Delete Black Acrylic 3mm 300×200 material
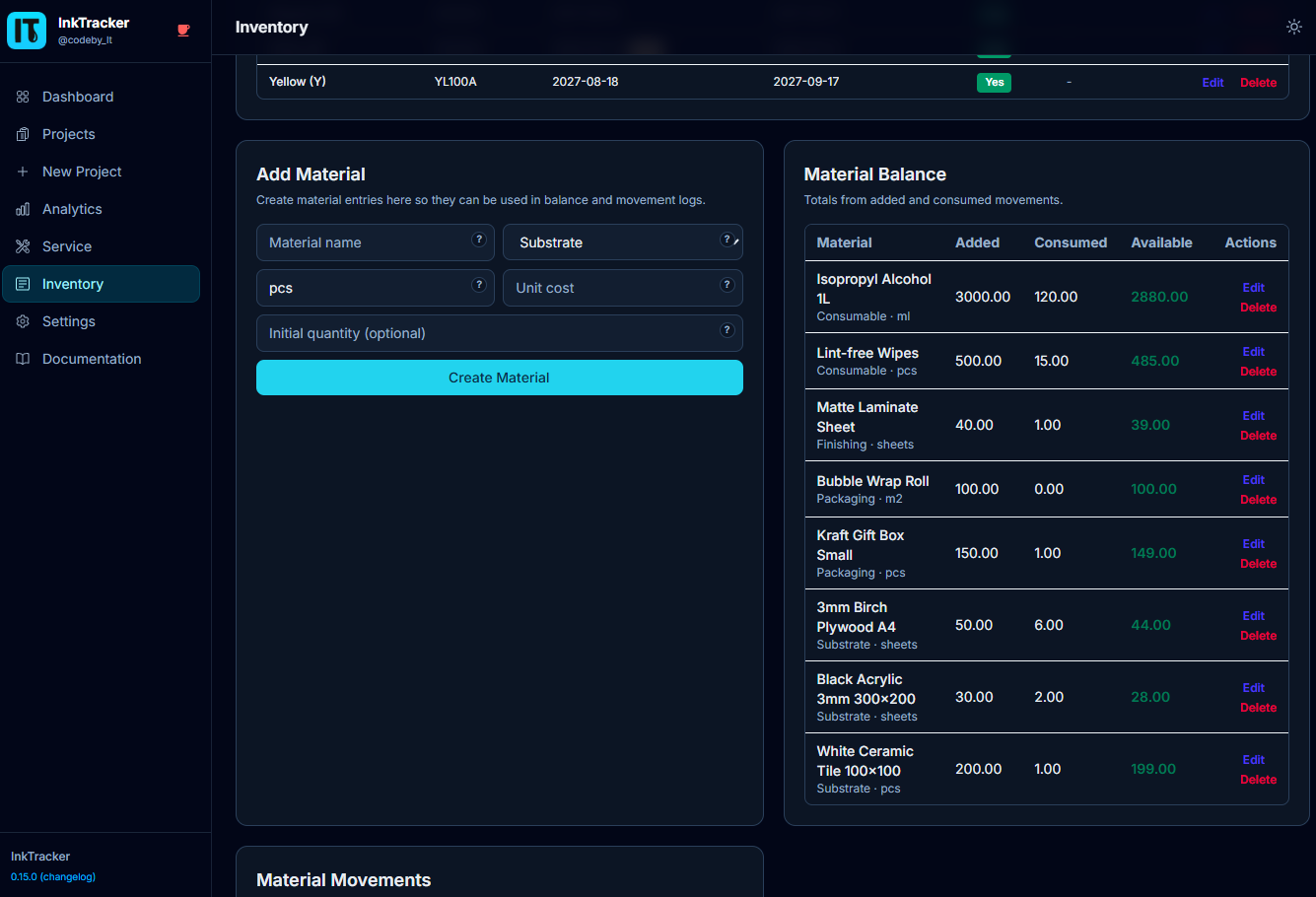The width and height of the screenshot is (1316, 897). (1259, 708)
